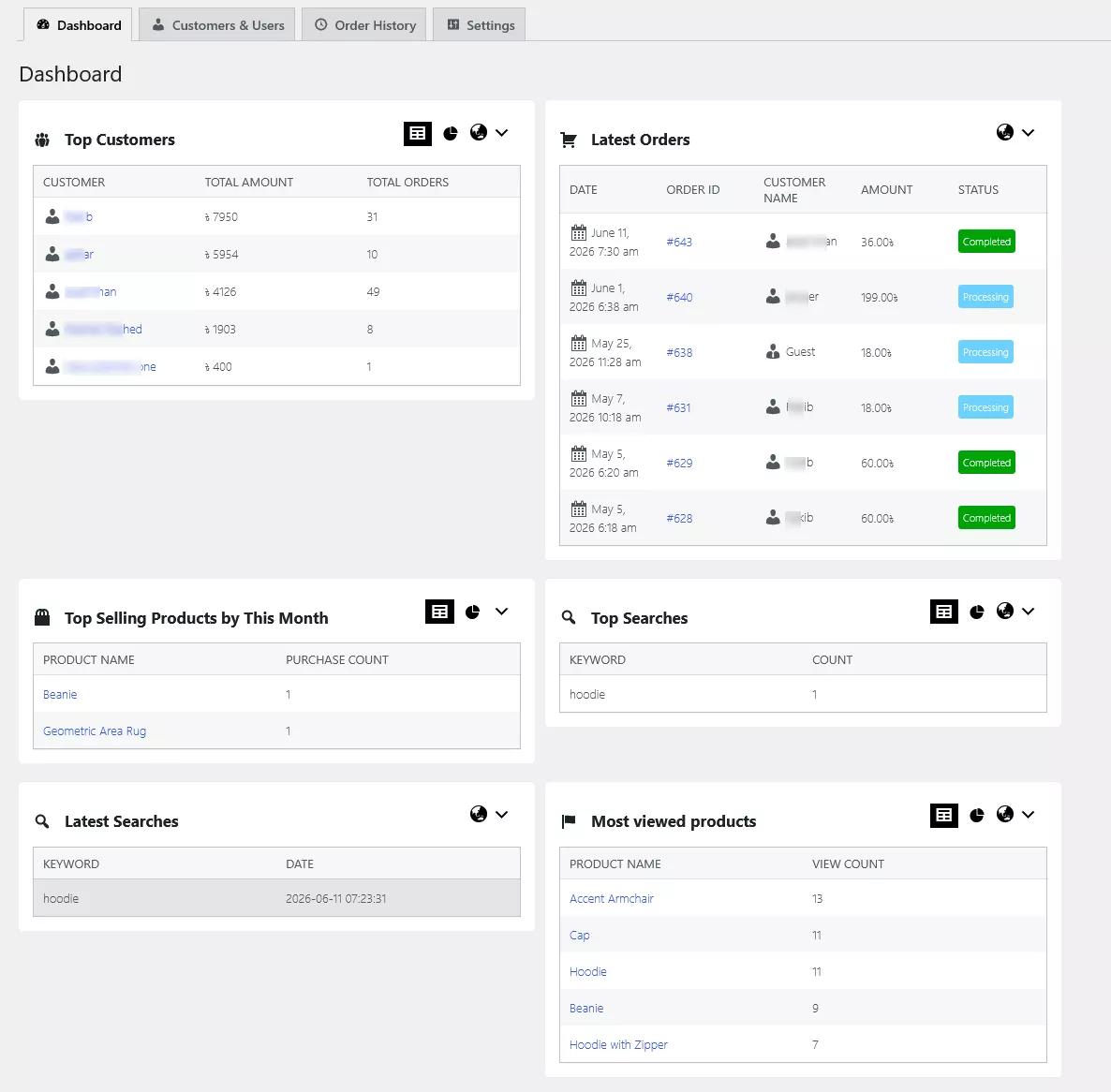
Task: Open order #643
Action: click(679, 243)
